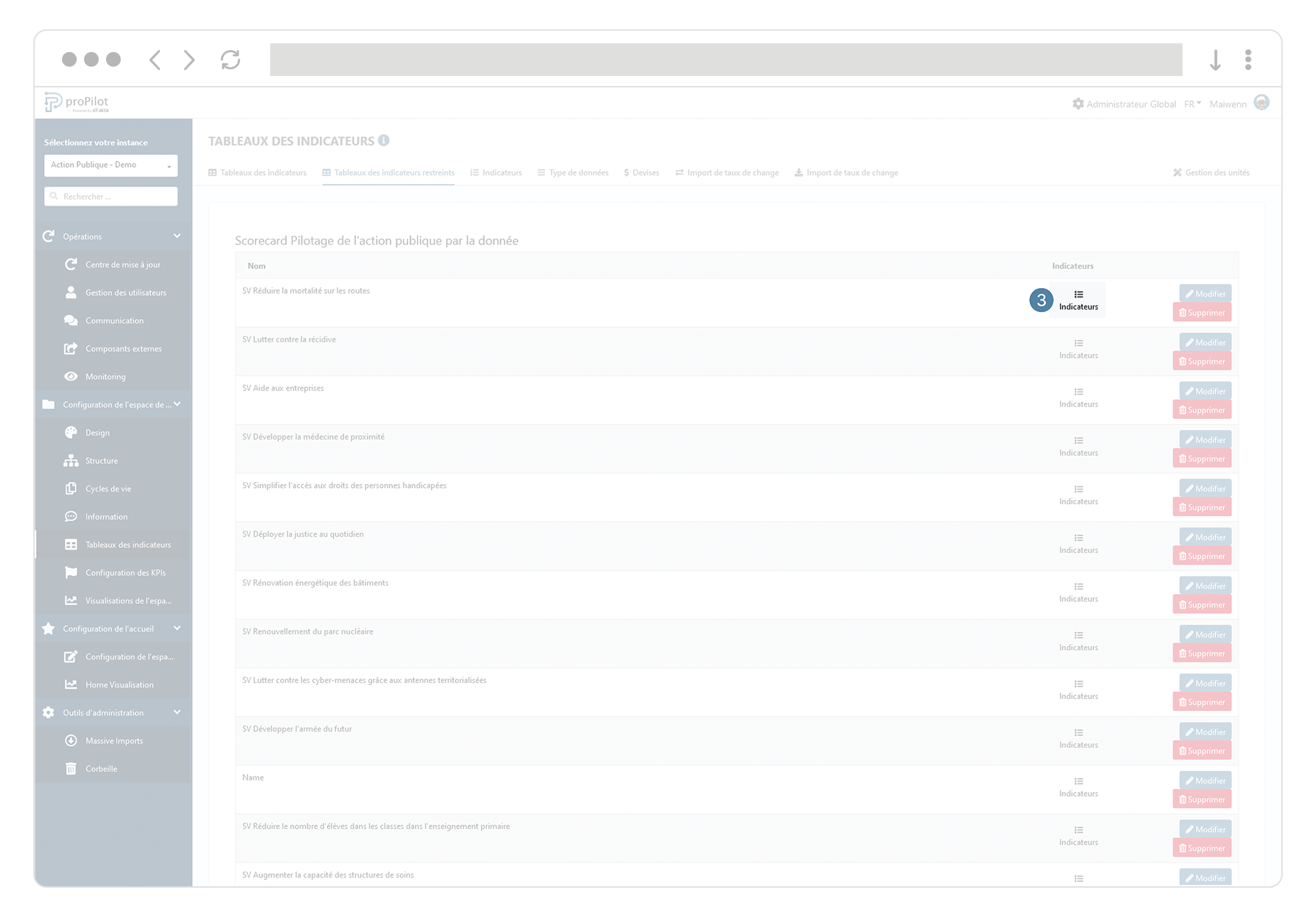
Task: Click the Rechercher search field
Action: [111, 196]
